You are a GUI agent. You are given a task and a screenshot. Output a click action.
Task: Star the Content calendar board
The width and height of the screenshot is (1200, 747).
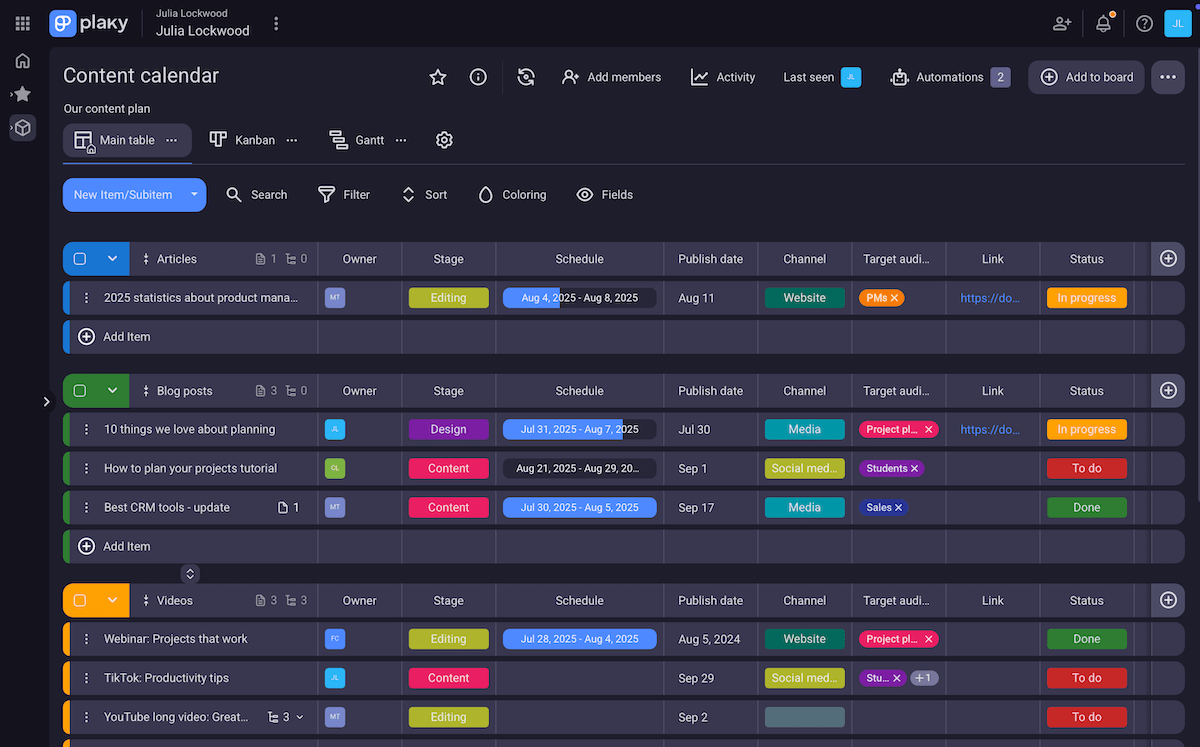pos(437,76)
